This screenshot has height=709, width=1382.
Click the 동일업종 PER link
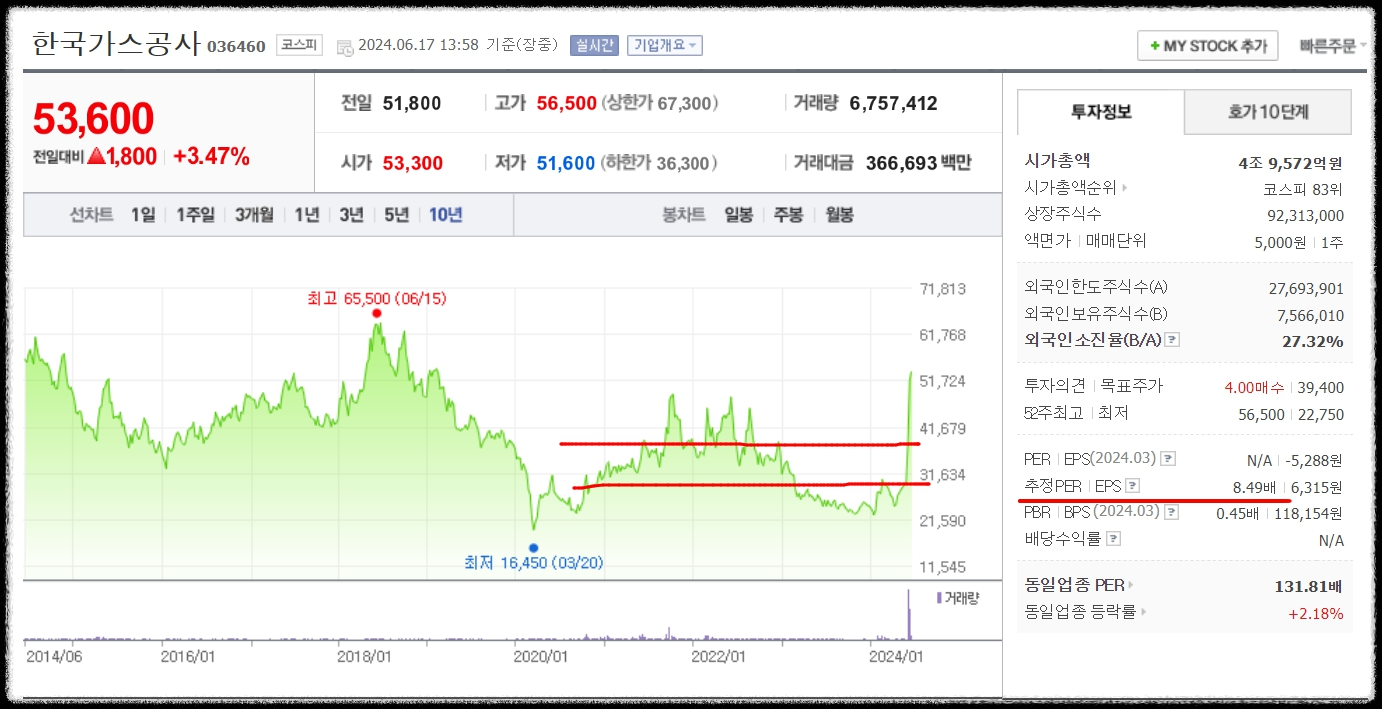1074,586
